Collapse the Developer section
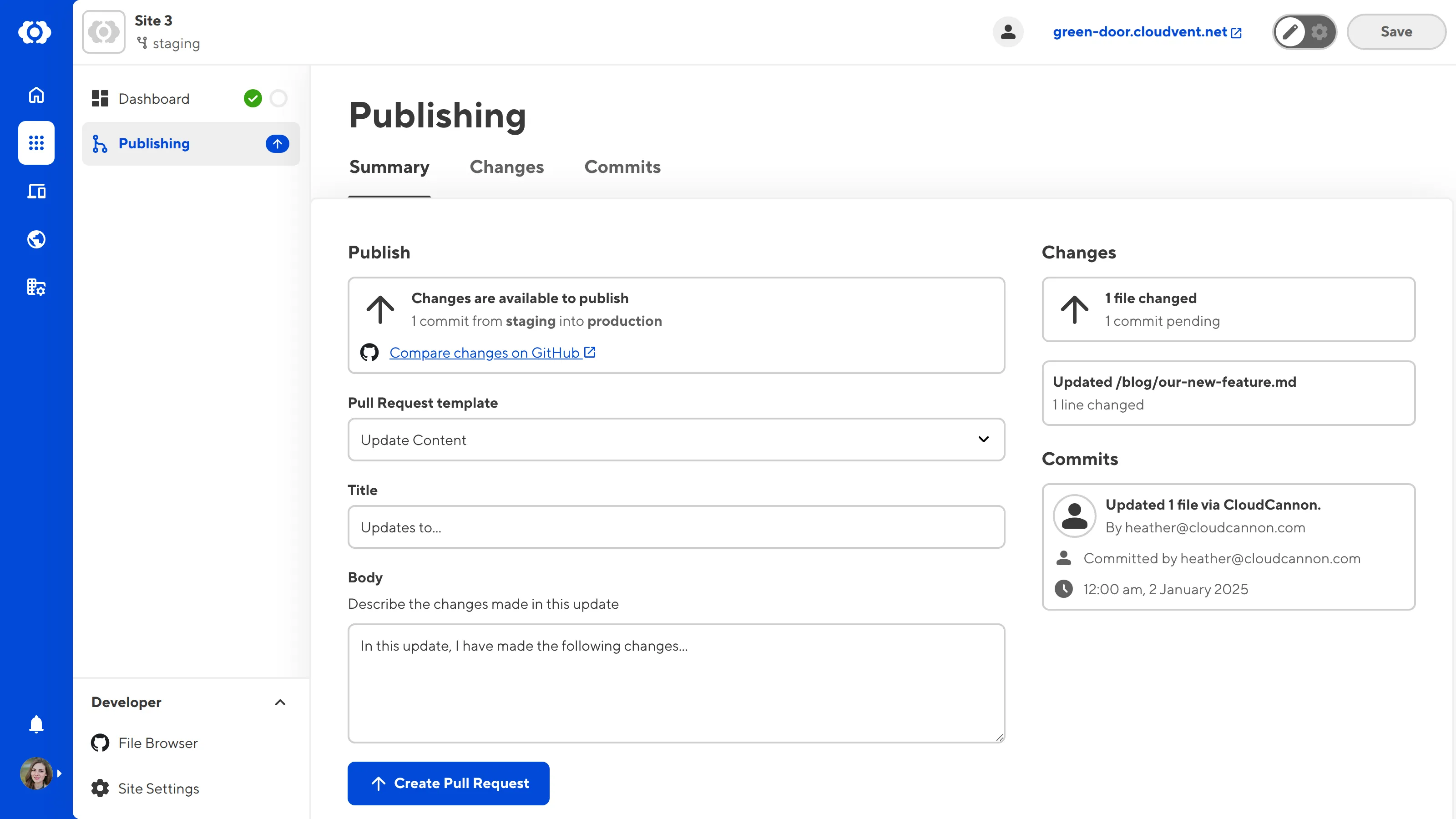 coord(280,703)
